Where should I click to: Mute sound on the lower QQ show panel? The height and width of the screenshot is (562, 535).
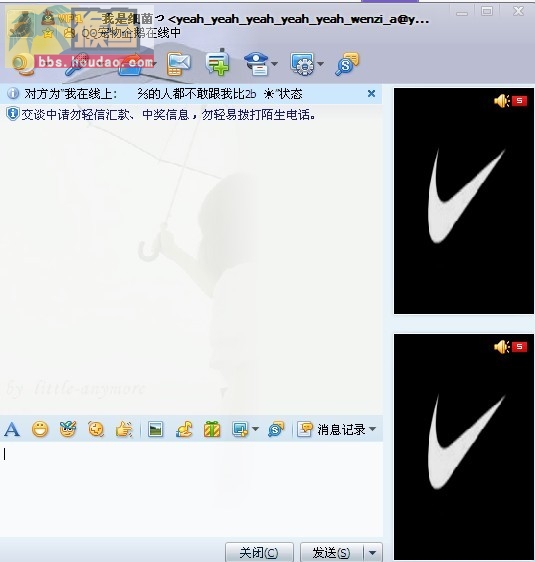click(x=502, y=347)
